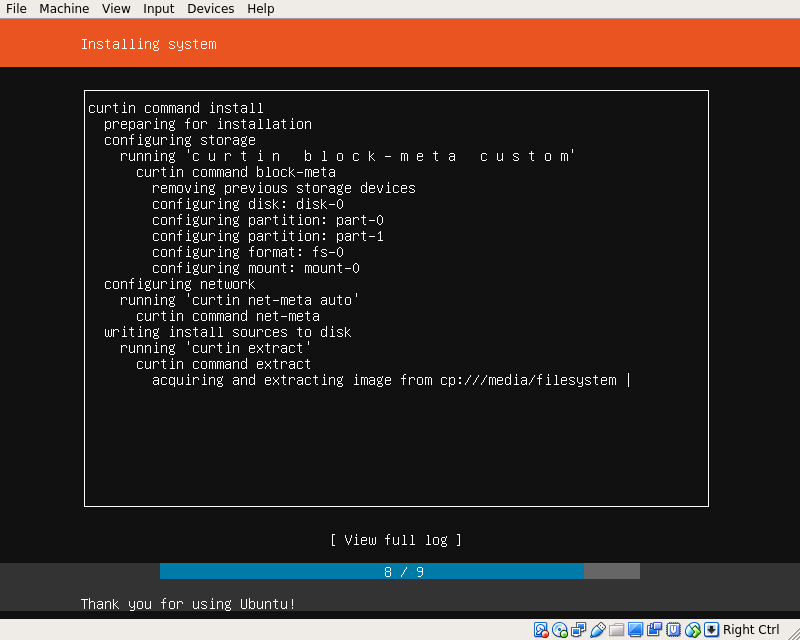
Task: Click the keyboard capture arrow icon
Action: tap(712, 630)
